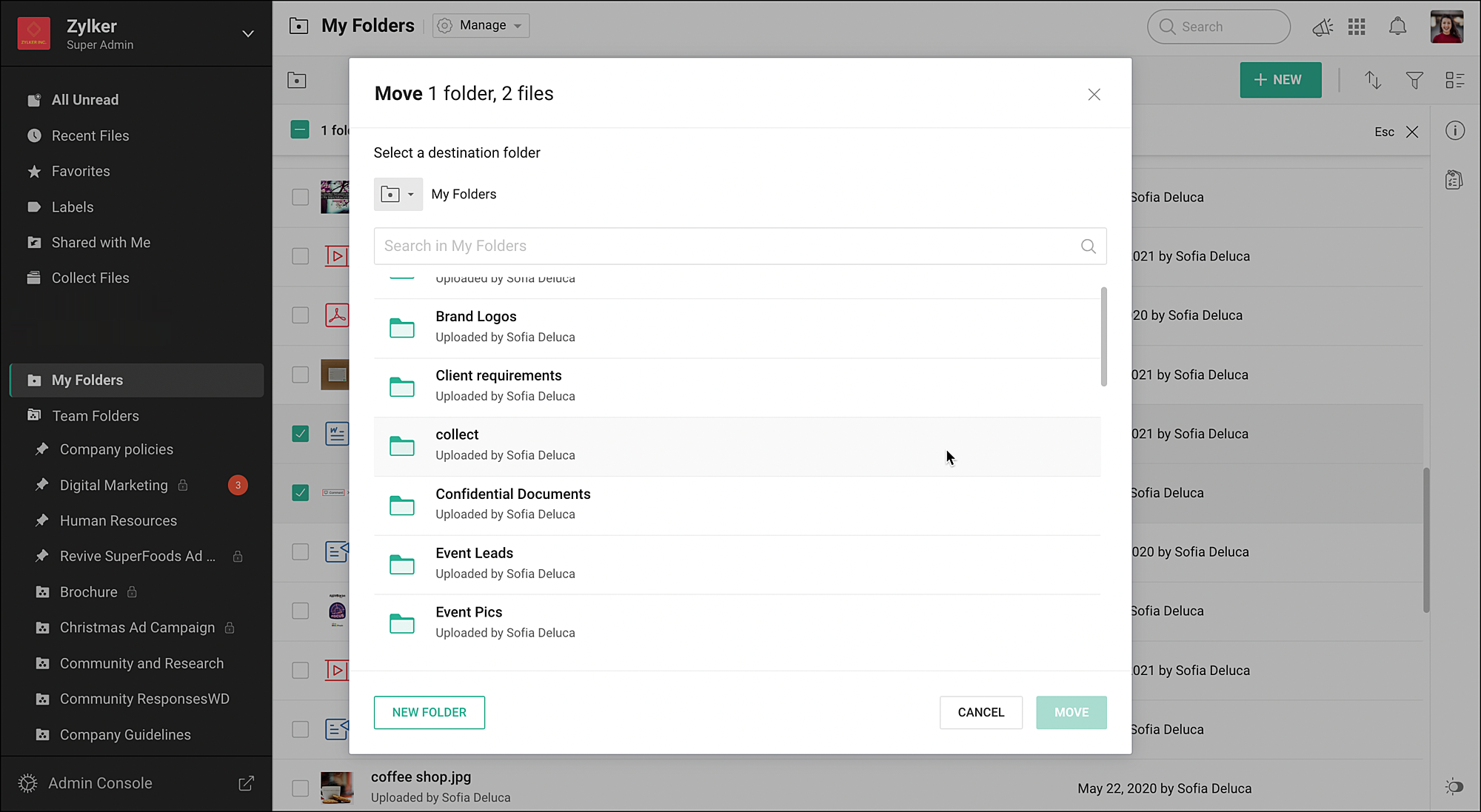
Task: Click search magnifier in destination search box
Action: click(1088, 246)
